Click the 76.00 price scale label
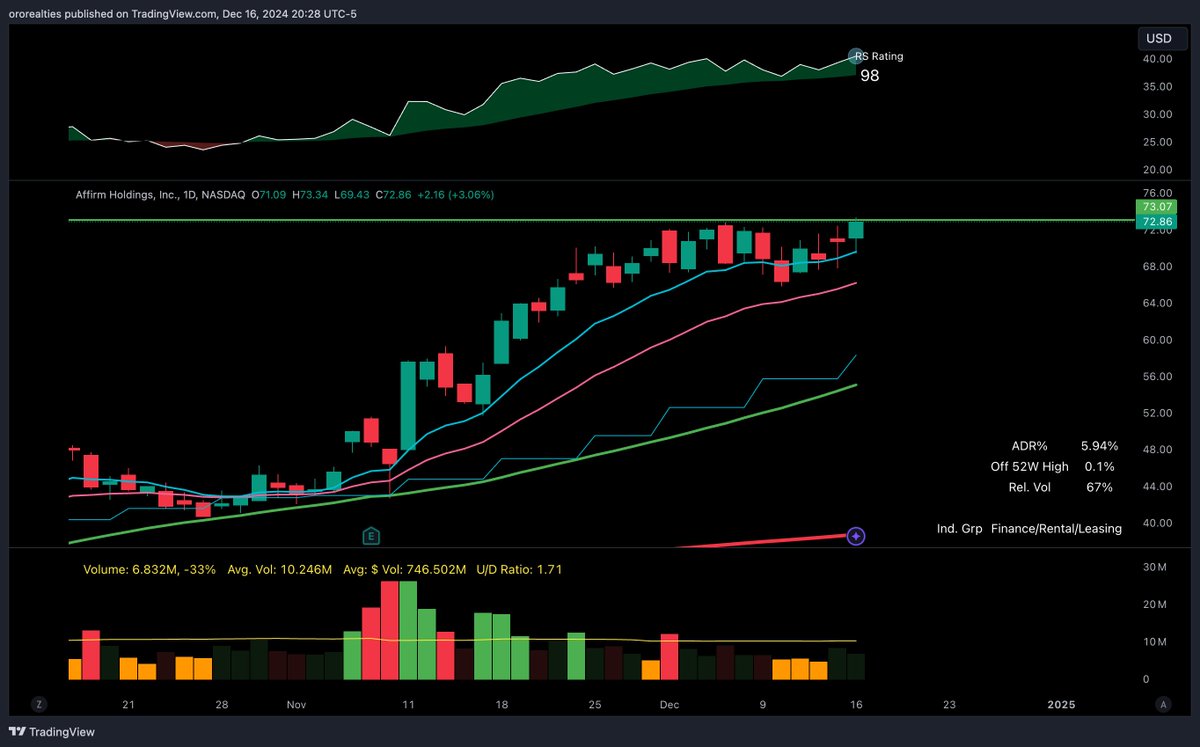Viewport: 1200px width, 747px height. coord(1158,193)
